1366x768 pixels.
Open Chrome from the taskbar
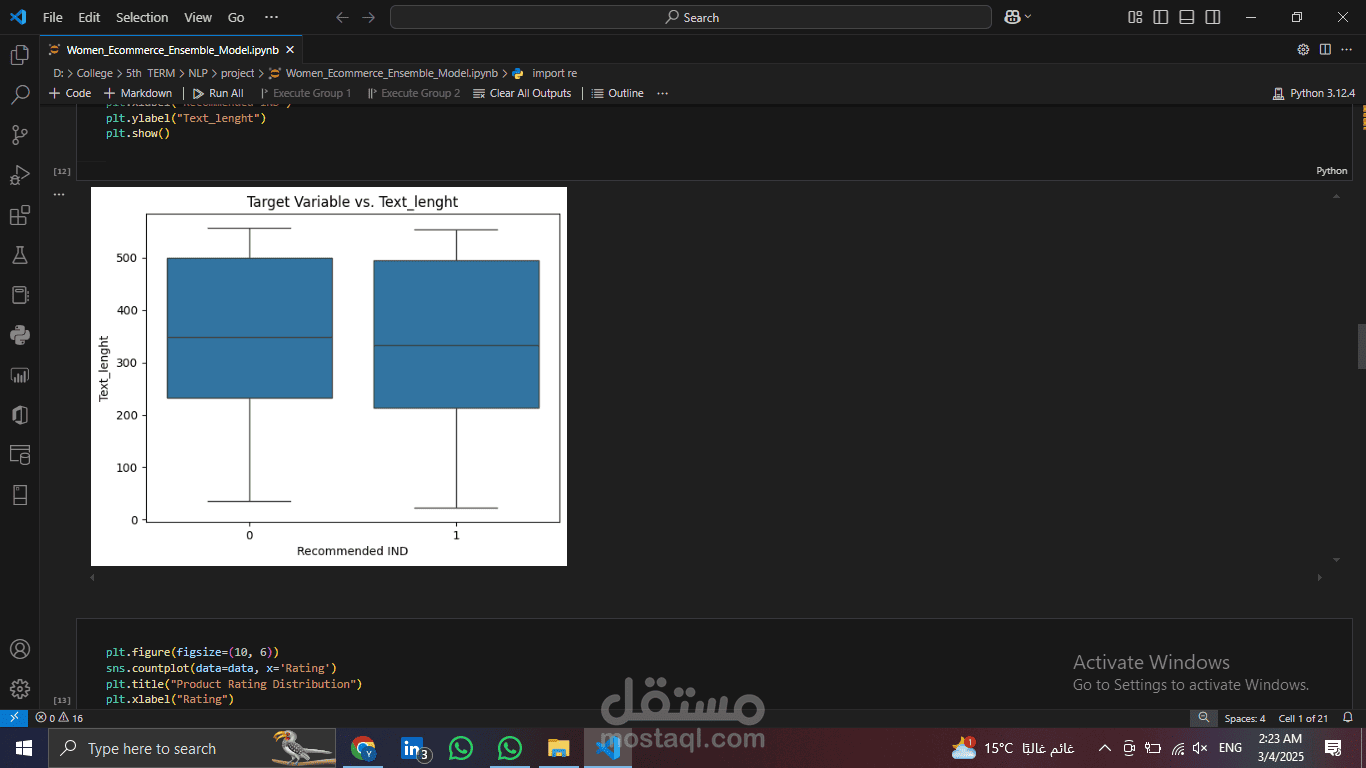pos(363,748)
